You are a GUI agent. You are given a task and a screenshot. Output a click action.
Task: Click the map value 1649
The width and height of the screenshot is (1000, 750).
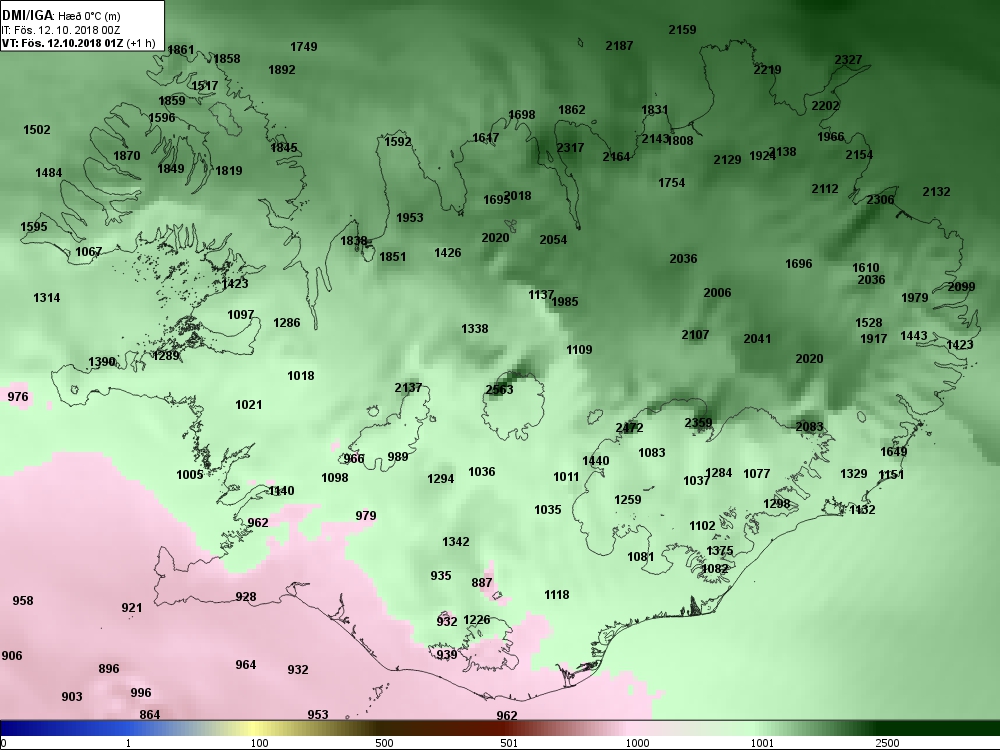[893, 452]
